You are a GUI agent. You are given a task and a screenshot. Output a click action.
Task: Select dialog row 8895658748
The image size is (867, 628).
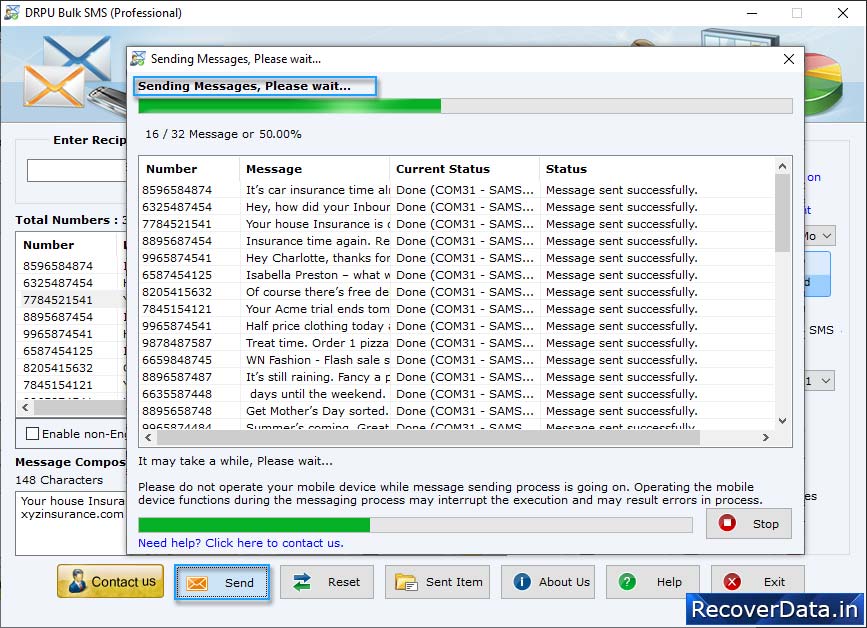pos(457,411)
